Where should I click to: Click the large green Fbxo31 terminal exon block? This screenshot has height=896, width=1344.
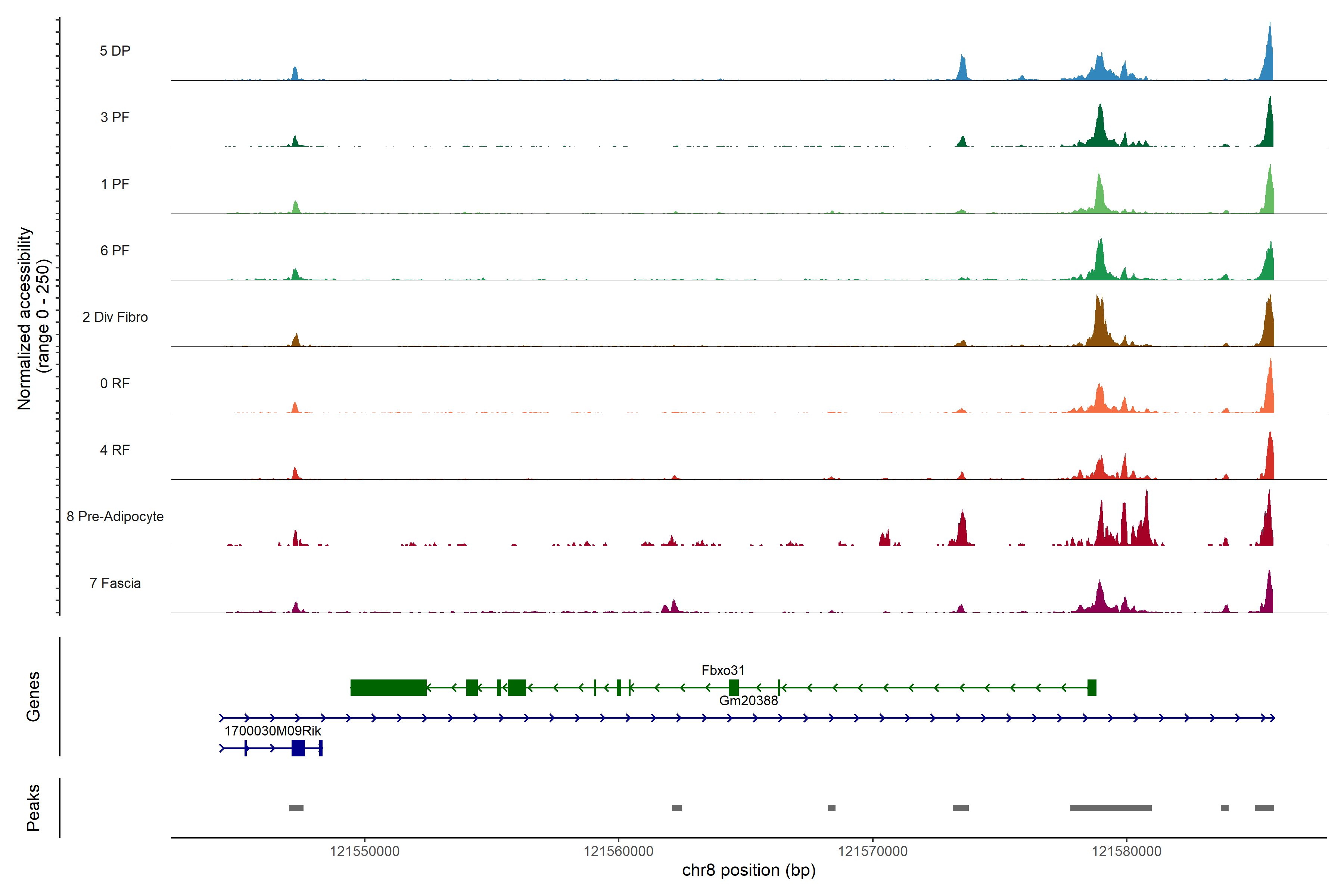pyautogui.click(x=389, y=687)
